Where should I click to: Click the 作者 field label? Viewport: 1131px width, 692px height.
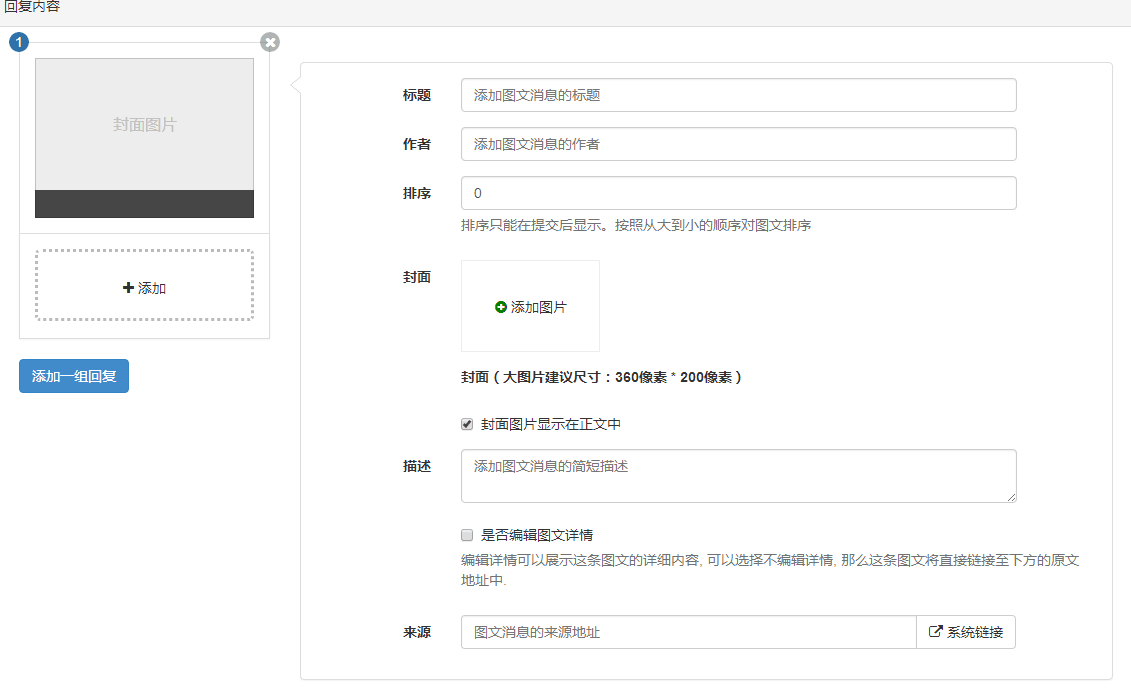417,144
